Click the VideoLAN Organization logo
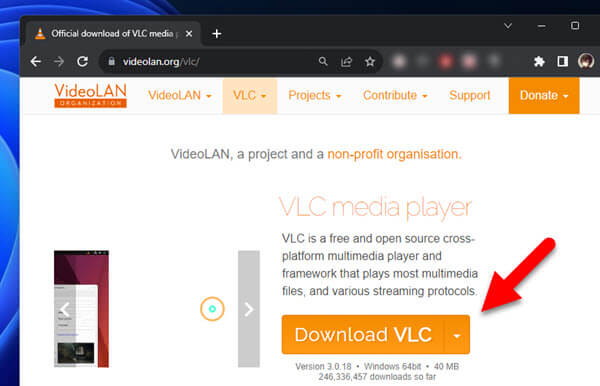Viewport: 600px width, 386px height. 90,95
